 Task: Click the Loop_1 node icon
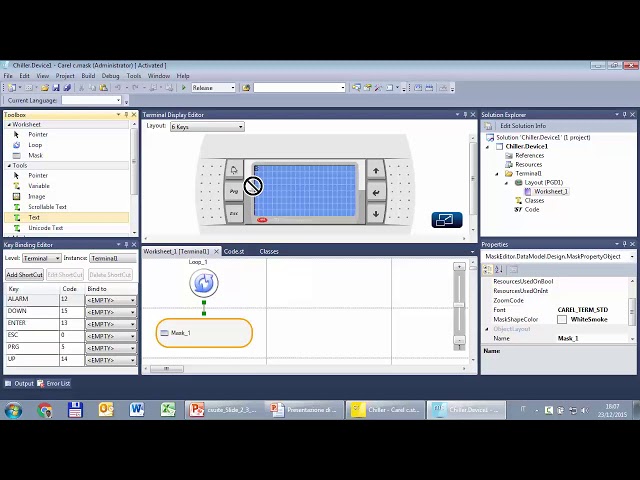point(204,283)
